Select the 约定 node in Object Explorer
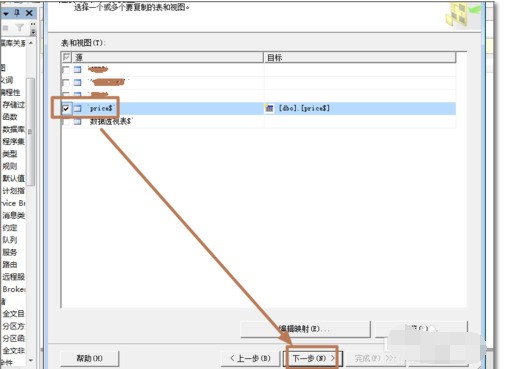505x369 pixels. click(10, 228)
